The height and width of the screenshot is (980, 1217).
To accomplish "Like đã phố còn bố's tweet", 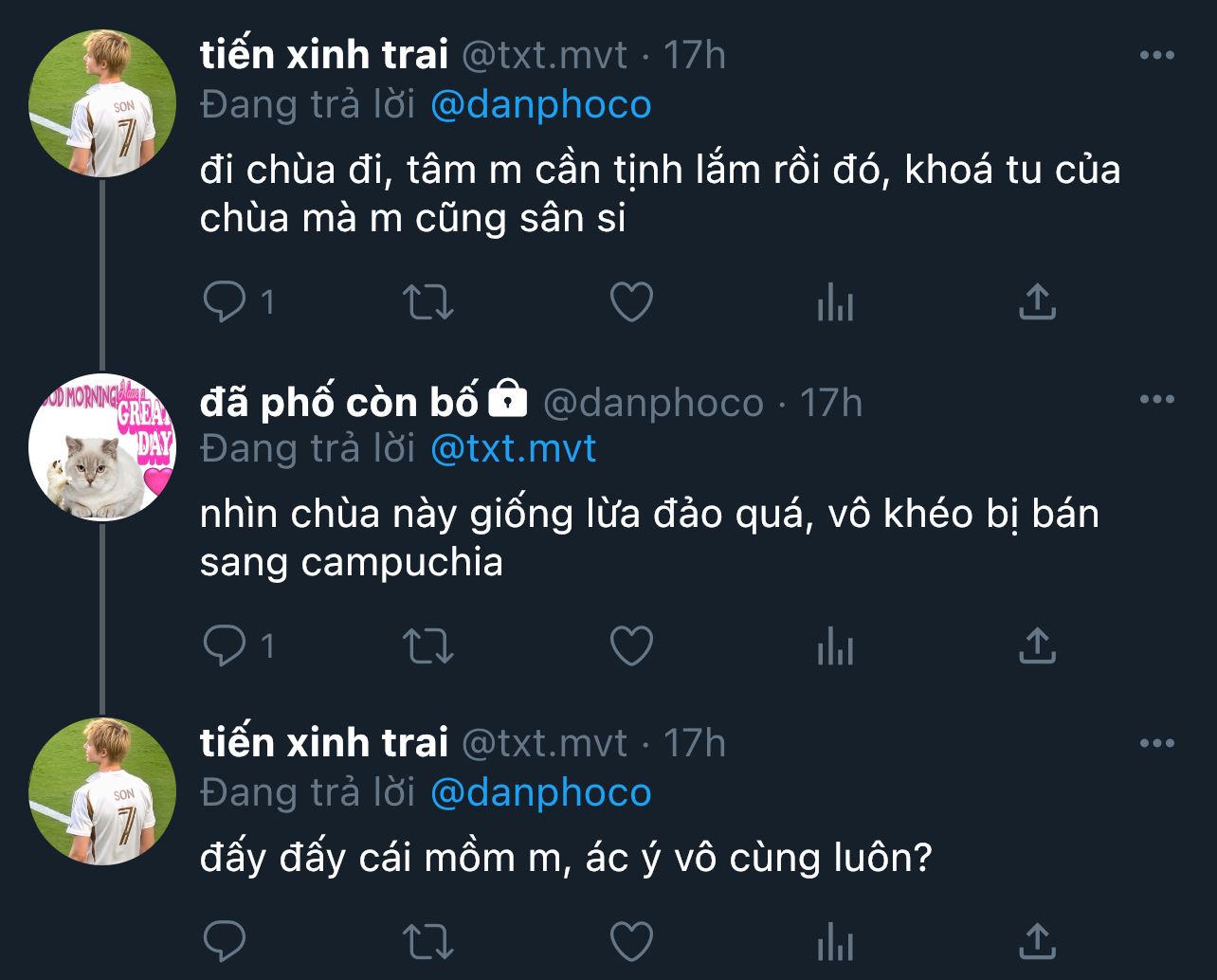I will [x=630, y=646].
